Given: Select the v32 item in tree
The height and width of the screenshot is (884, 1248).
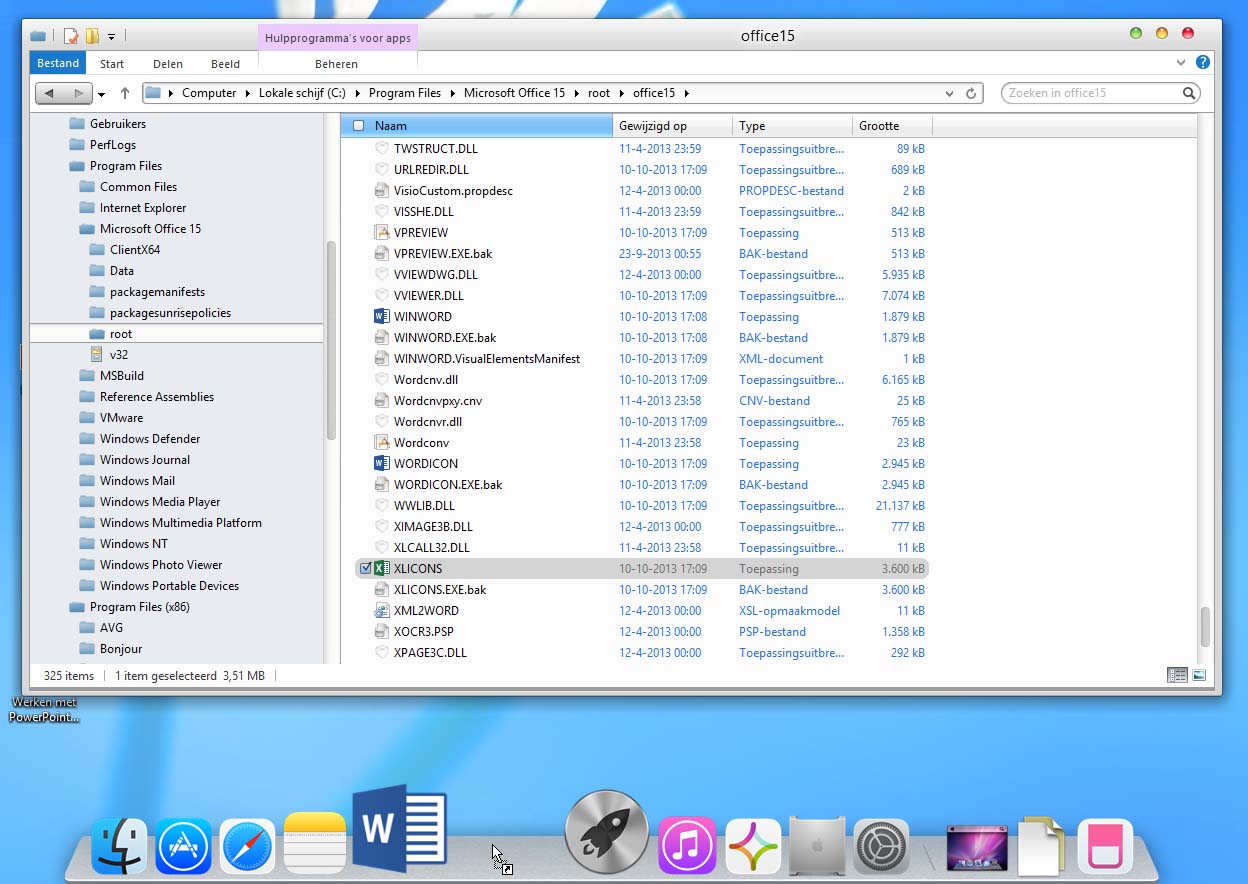Looking at the screenshot, I should point(119,355).
